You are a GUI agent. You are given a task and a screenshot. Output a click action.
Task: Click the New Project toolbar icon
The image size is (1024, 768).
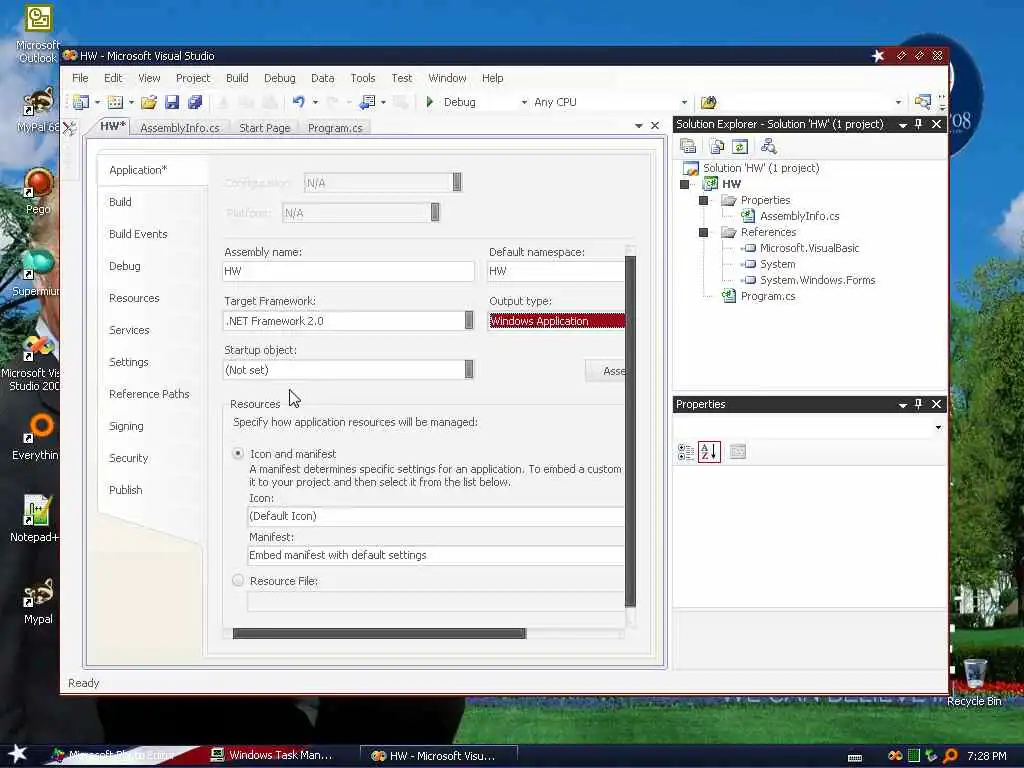pos(81,102)
